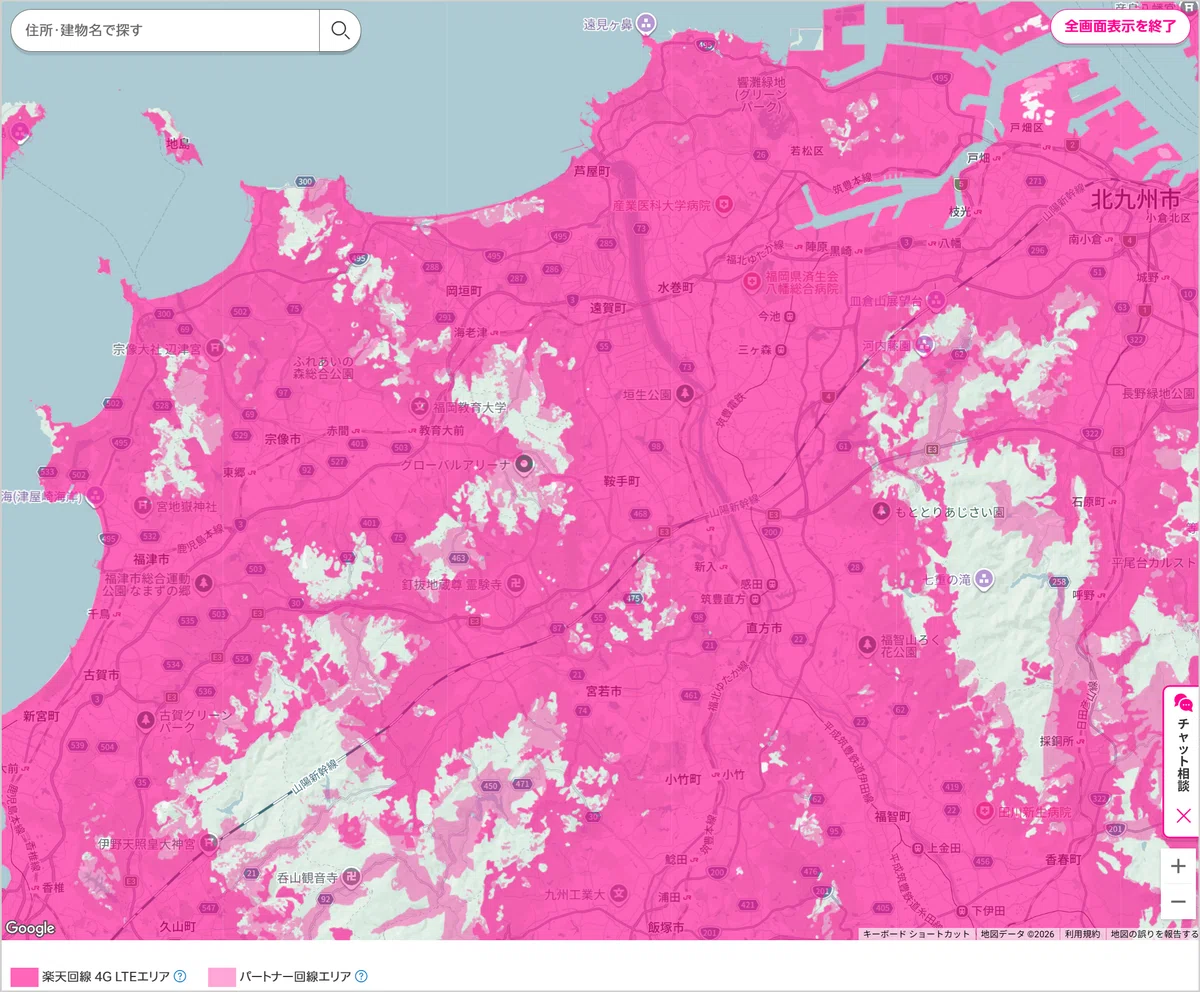Focus the 住所・建物名で探す search field
The width and height of the screenshot is (1200, 992).
coord(165,30)
